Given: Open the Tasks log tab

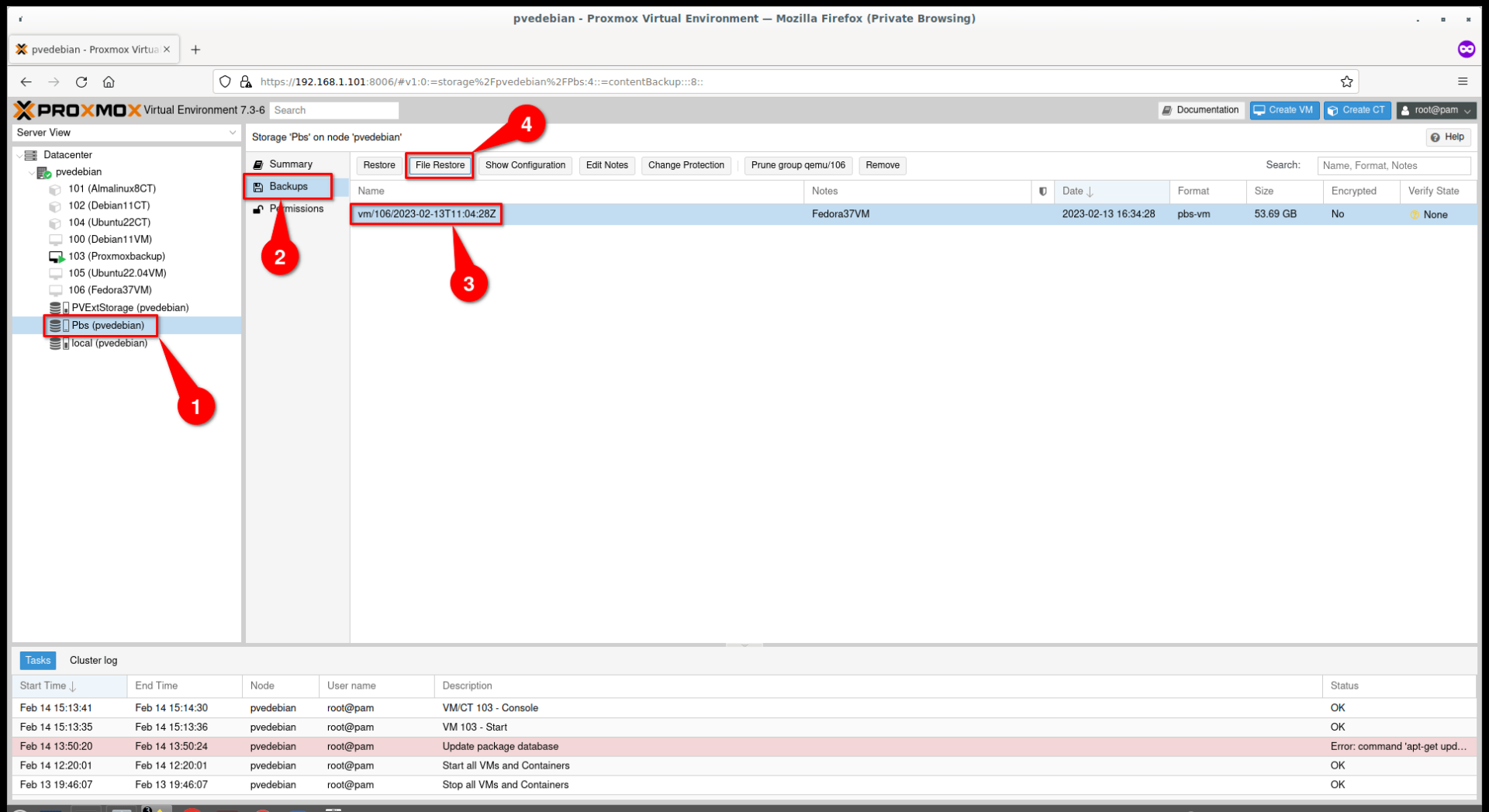Looking at the screenshot, I should point(37,661).
